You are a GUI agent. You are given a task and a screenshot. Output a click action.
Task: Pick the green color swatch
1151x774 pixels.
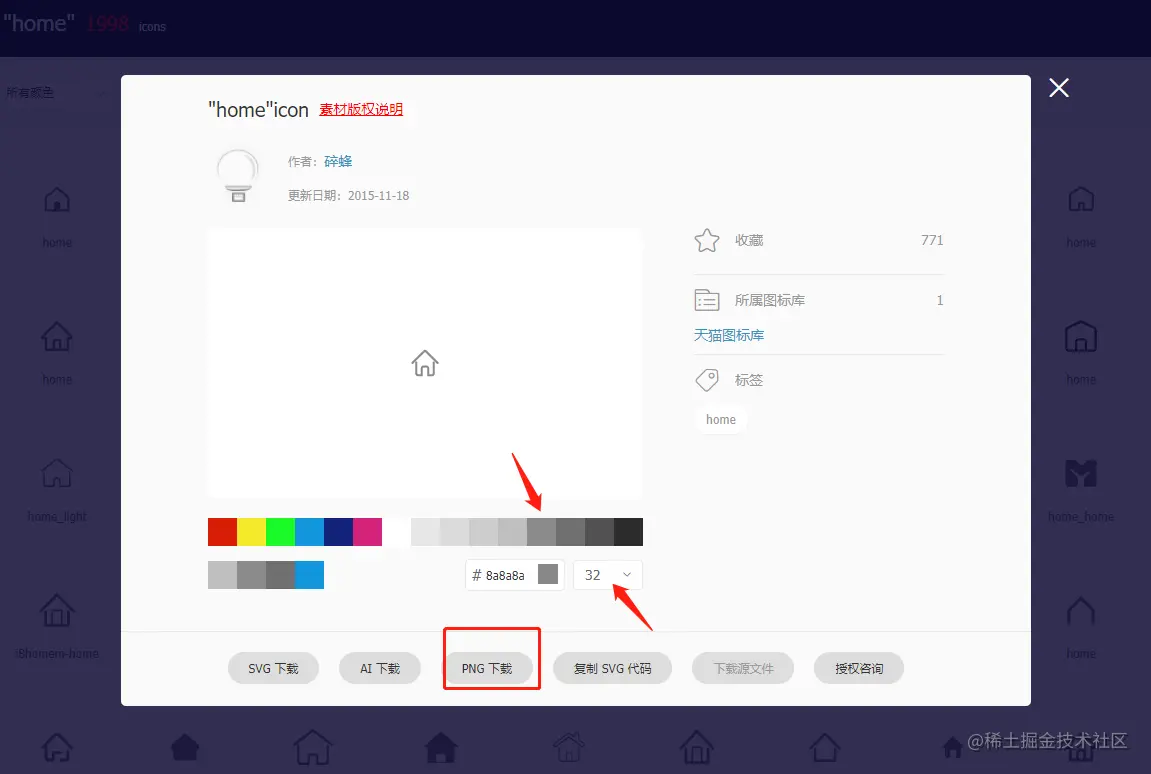280,532
